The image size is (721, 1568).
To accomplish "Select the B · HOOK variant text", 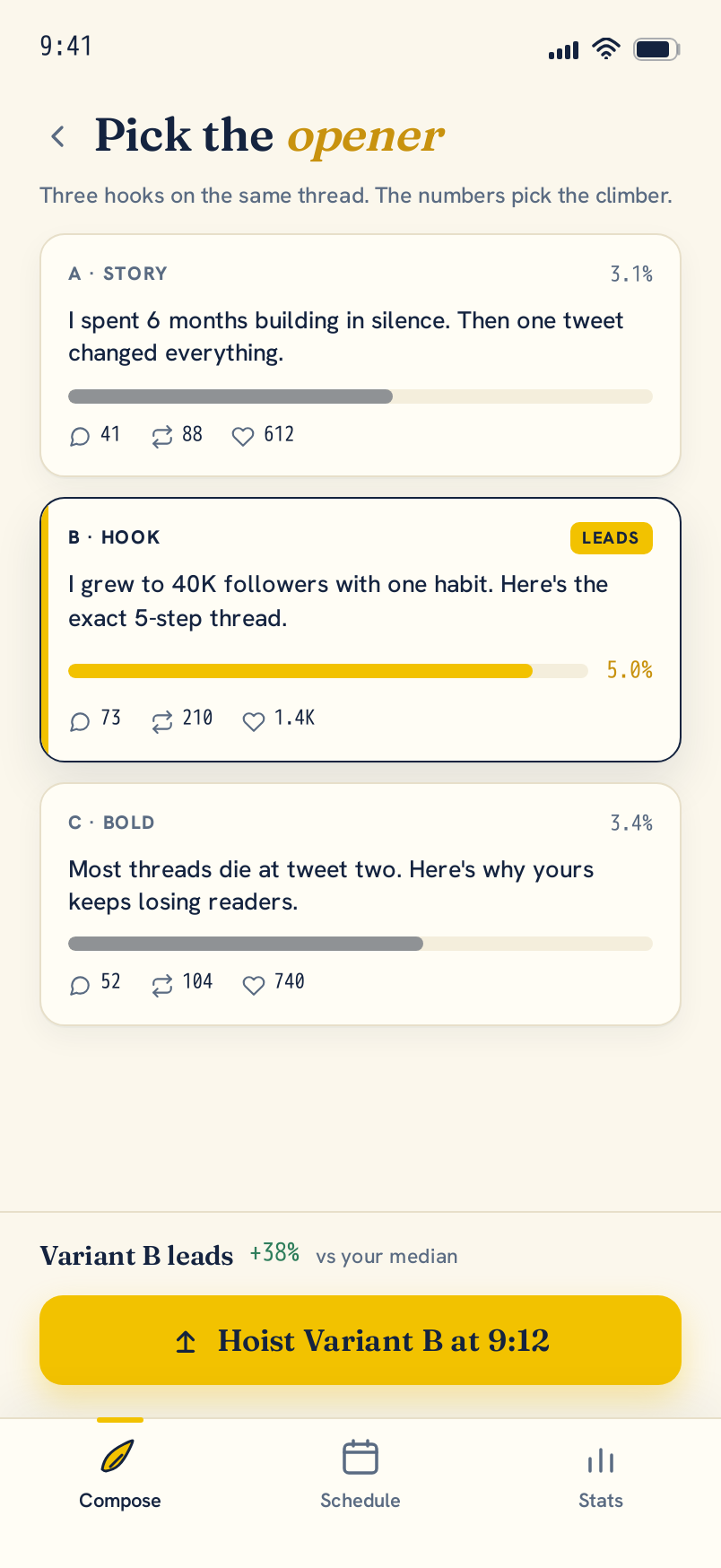I will (x=339, y=601).
